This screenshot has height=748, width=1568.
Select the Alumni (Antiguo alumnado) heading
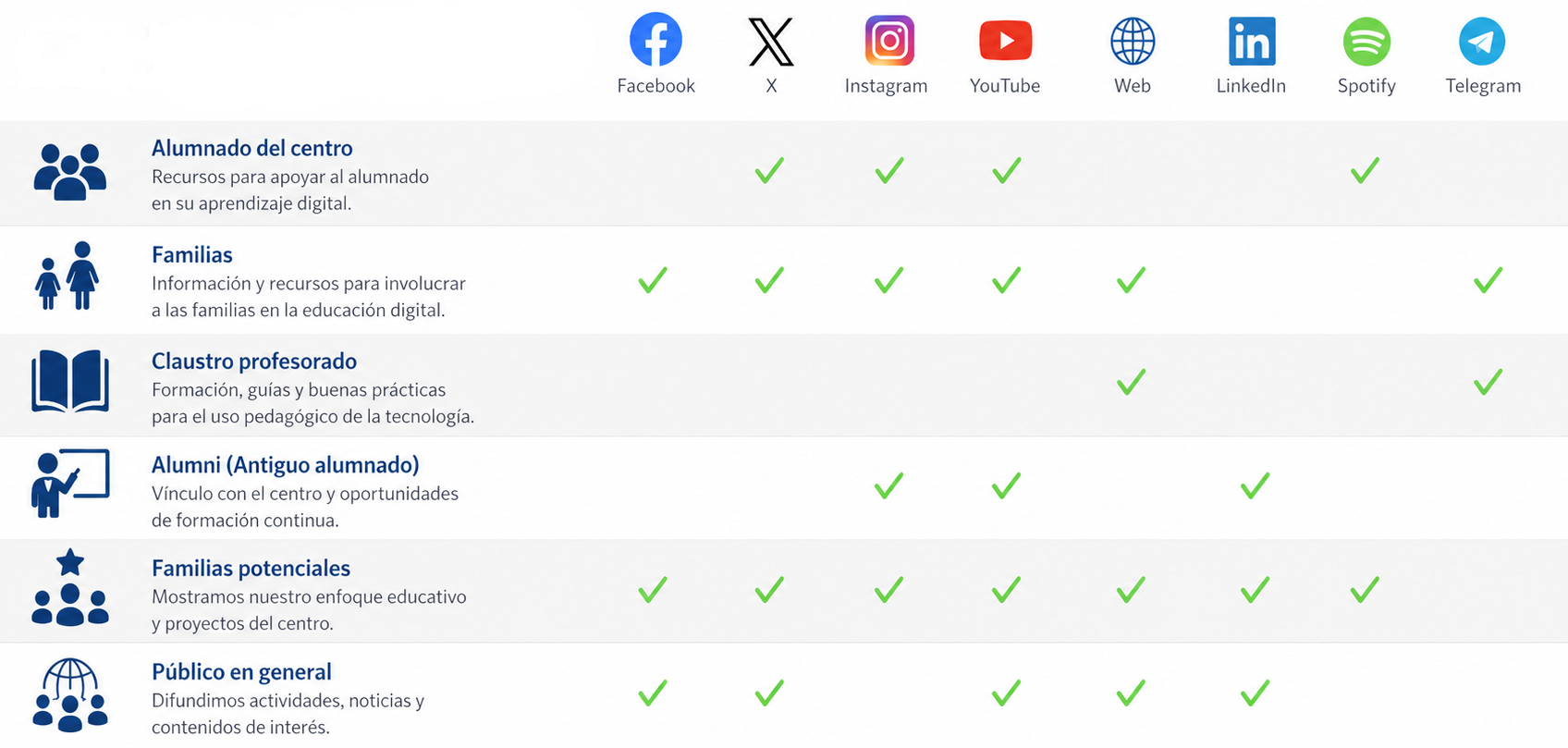point(286,465)
